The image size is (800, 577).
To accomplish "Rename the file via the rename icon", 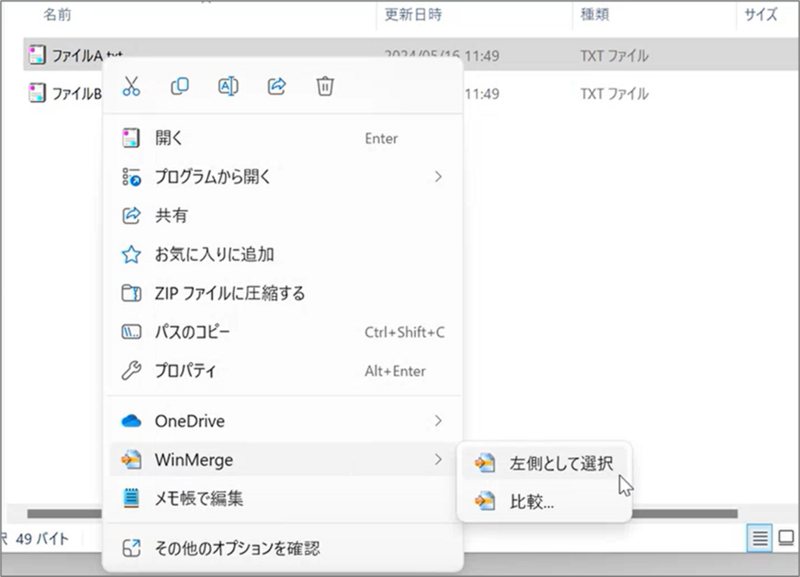I will [228, 87].
